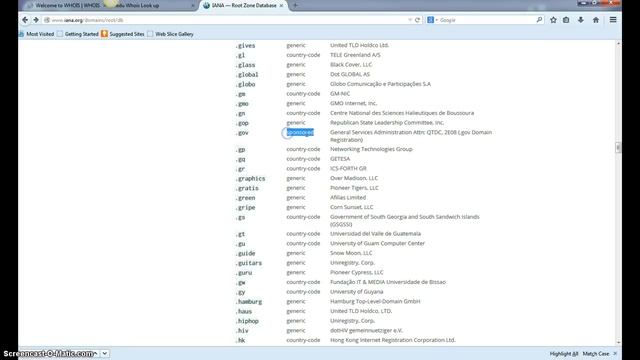Open the Firefox hamburger menu
Screen dimensions: 640x360
(613, 20)
